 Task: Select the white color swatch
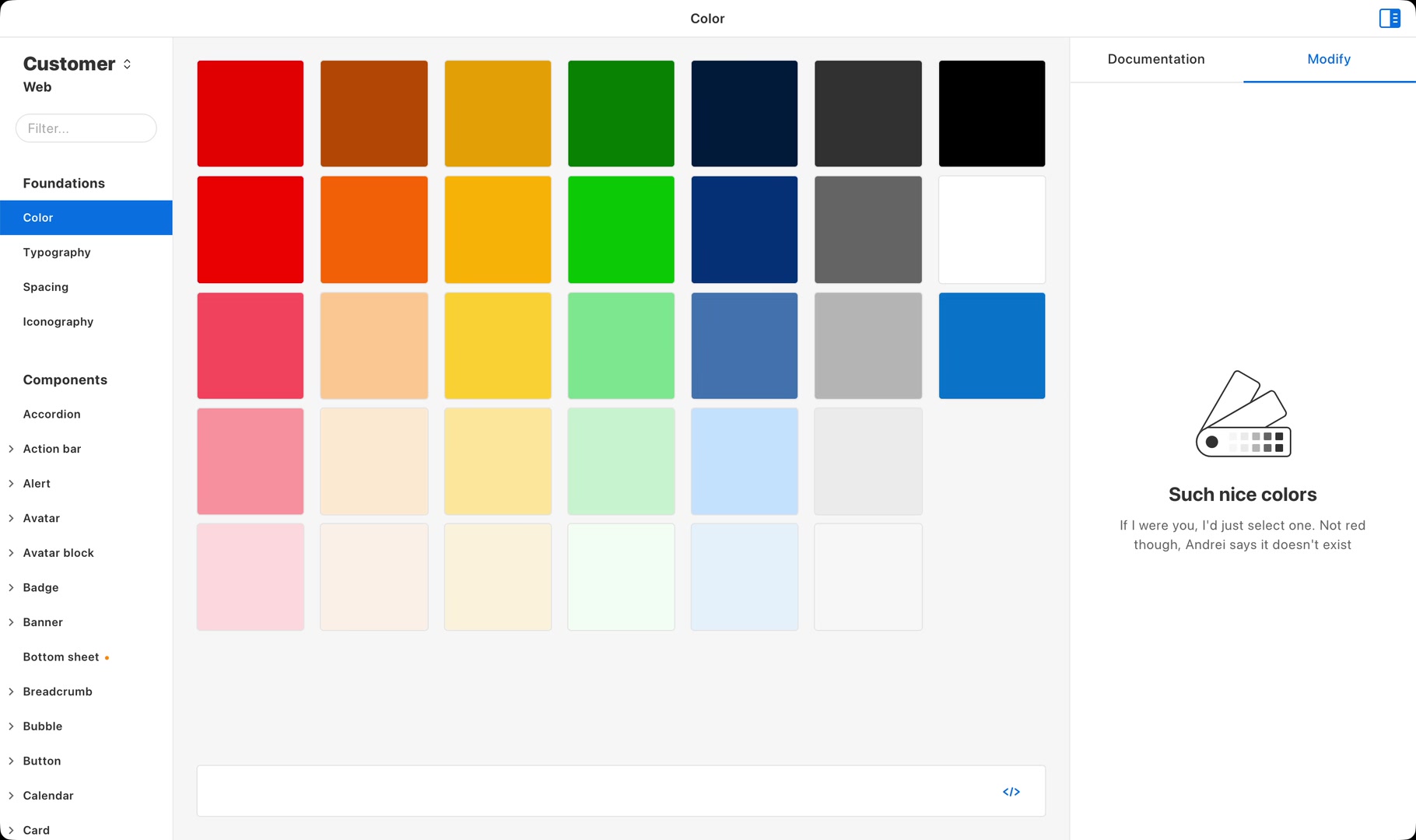click(x=992, y=229)
